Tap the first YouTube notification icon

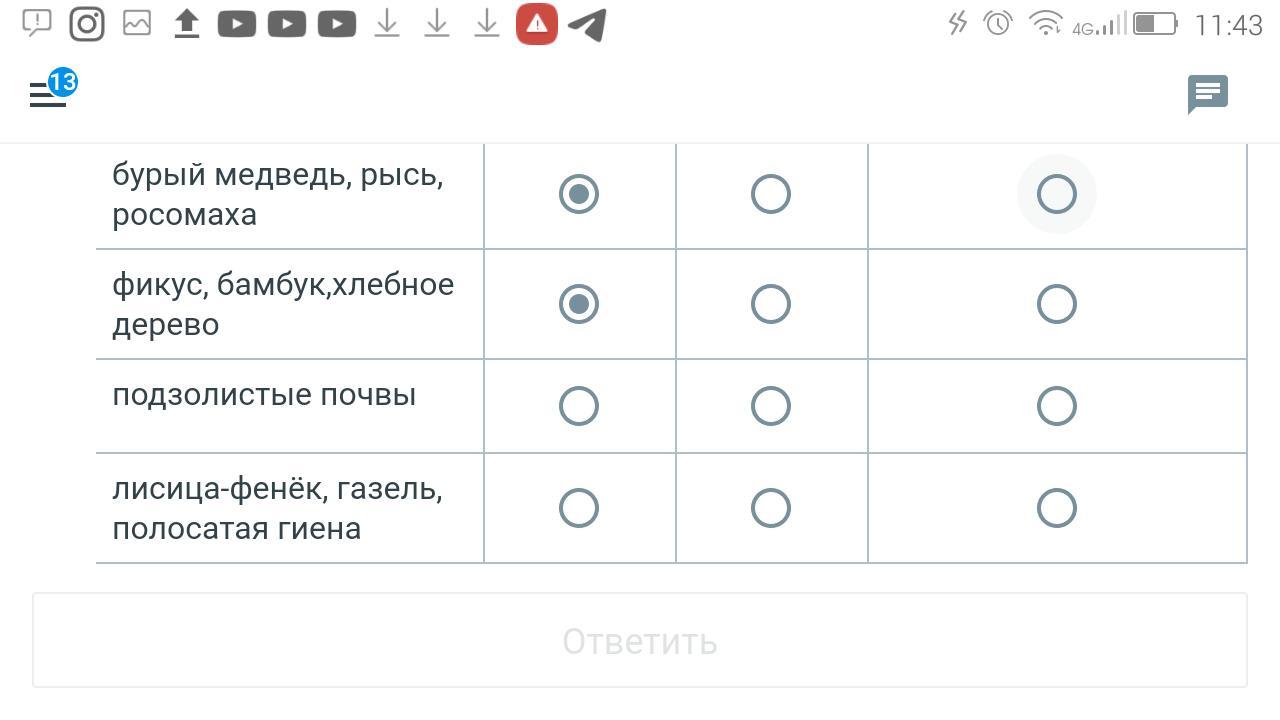(237, 24)
